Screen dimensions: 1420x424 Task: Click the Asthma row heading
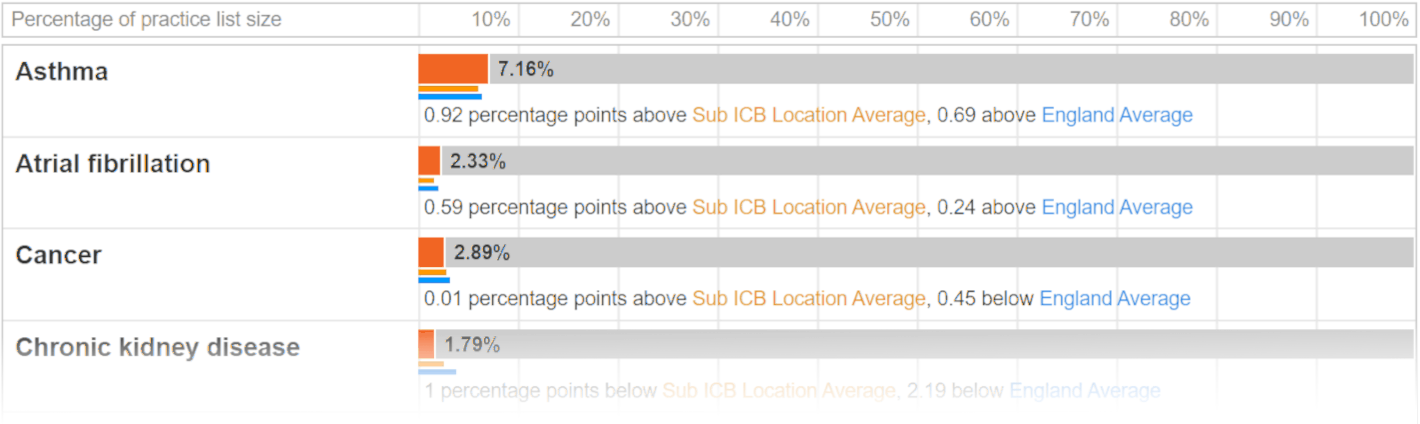pos(62,72)
